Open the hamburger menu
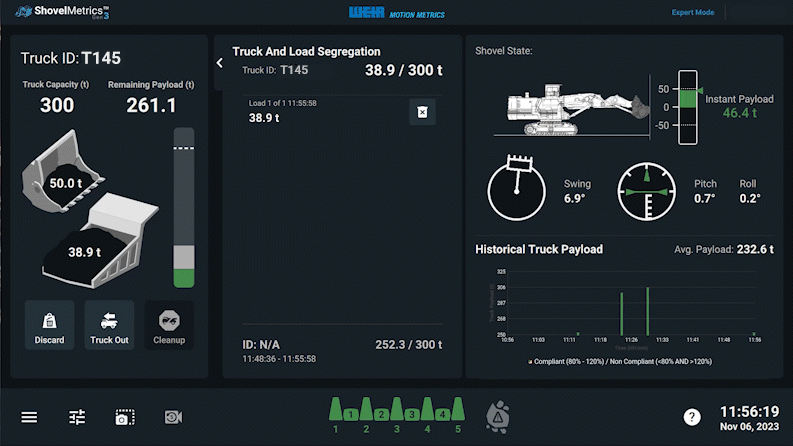The width and height of the screenshot is (793, 446). click(x=29, y=417)
